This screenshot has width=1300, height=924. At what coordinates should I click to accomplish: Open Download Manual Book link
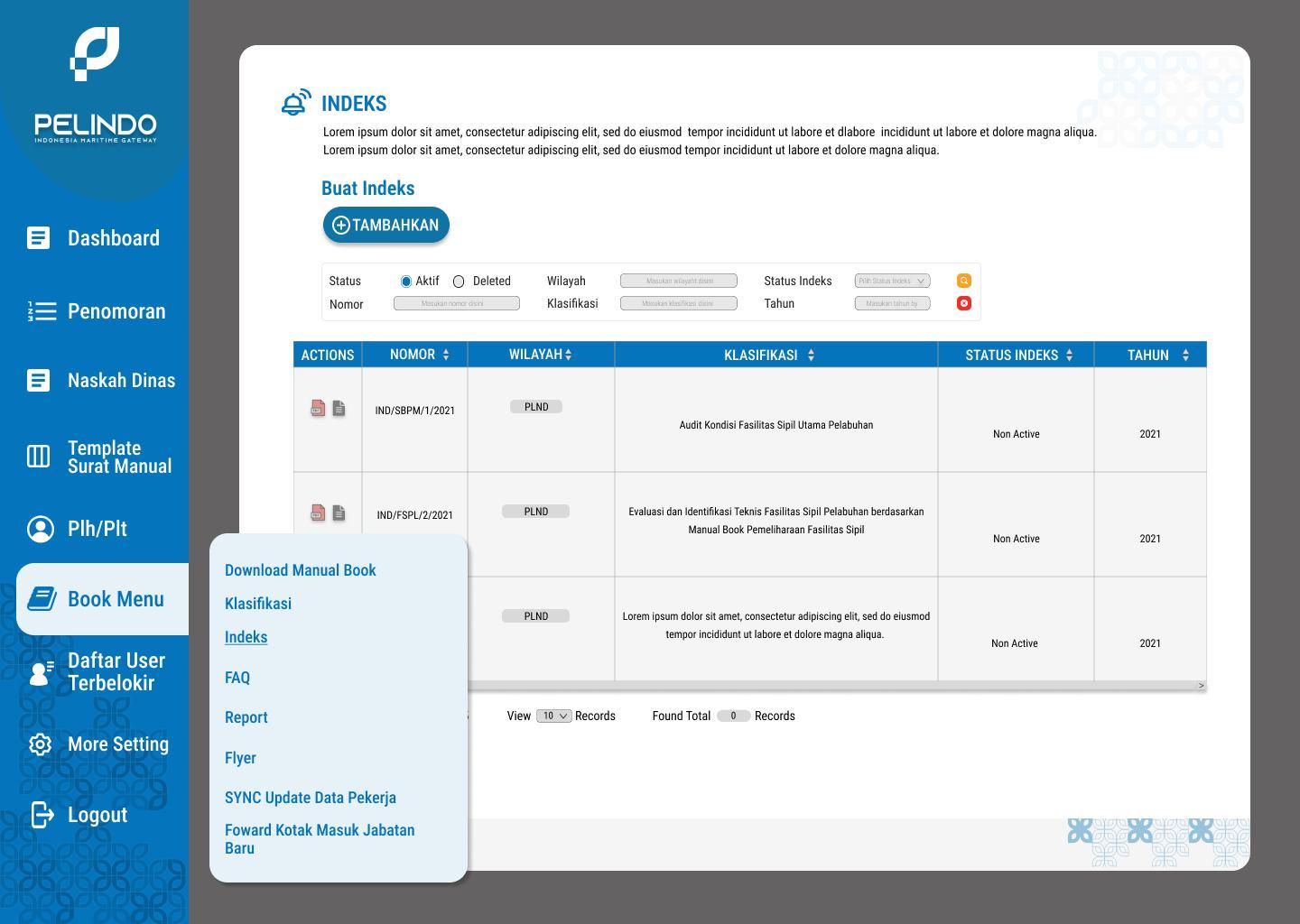click(x=301, y=570)
